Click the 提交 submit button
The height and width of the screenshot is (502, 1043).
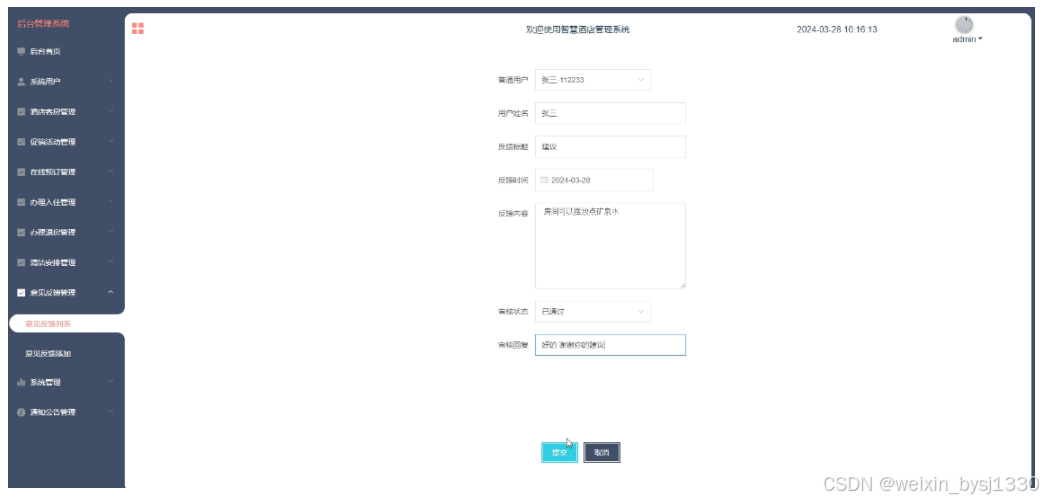coord(559,452)
